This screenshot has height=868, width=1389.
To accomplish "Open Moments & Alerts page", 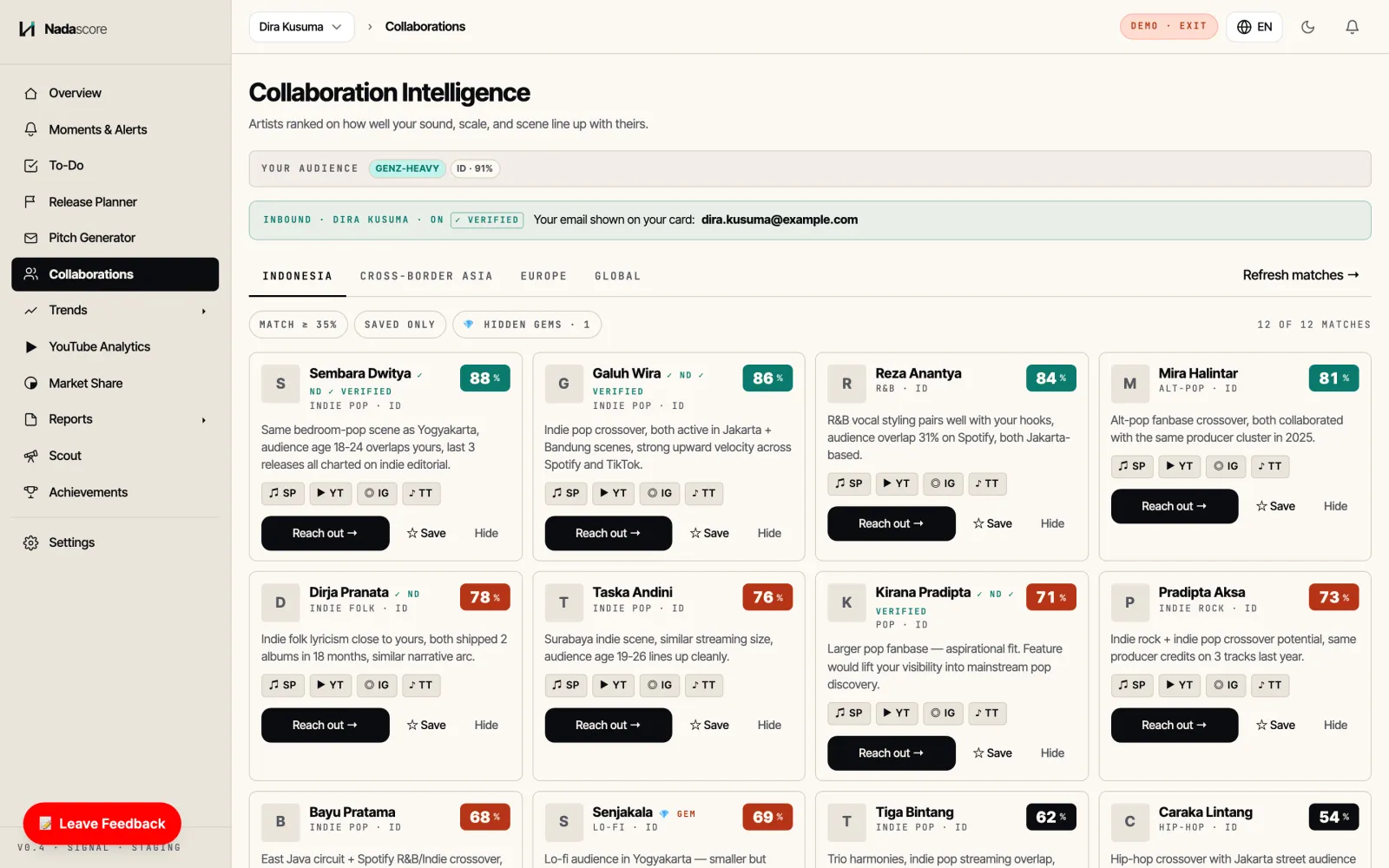I will point(97,129).
